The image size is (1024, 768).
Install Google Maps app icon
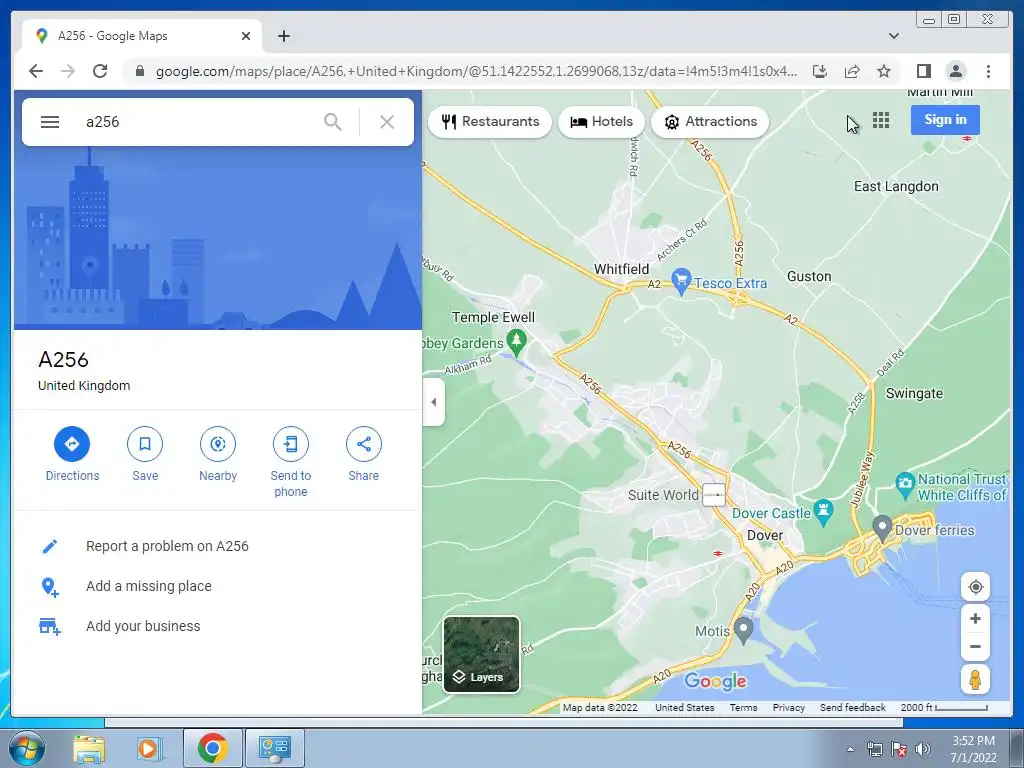pos(820,71)
